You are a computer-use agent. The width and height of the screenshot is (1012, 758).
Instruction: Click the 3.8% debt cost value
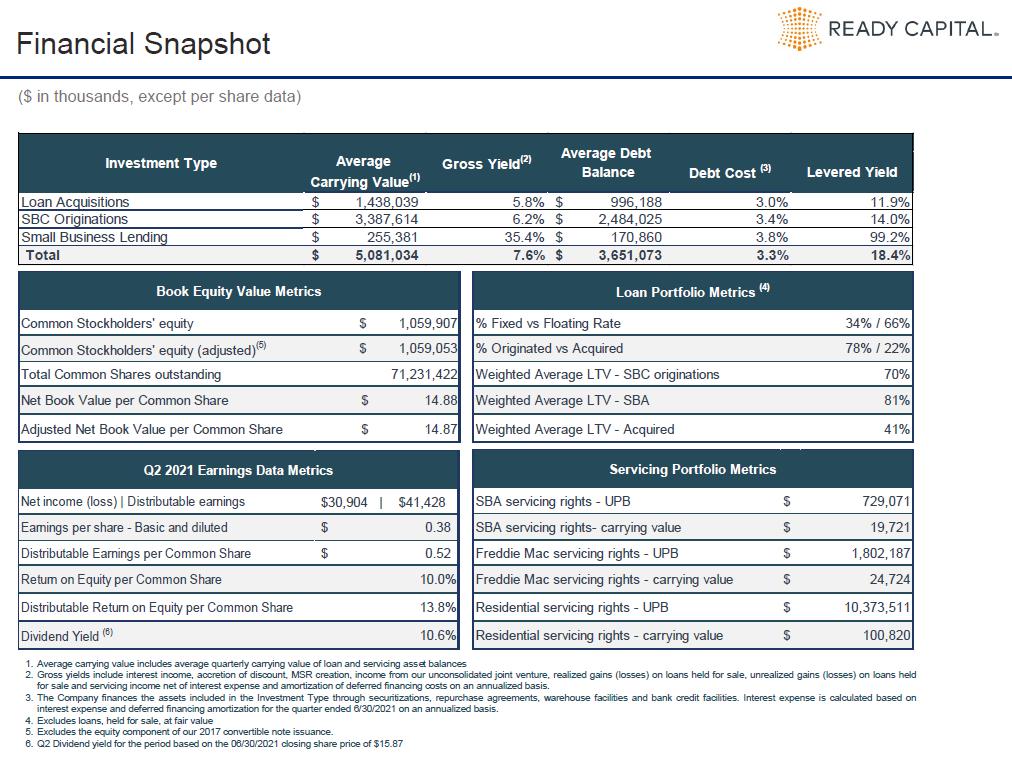[x=772, y=237]
